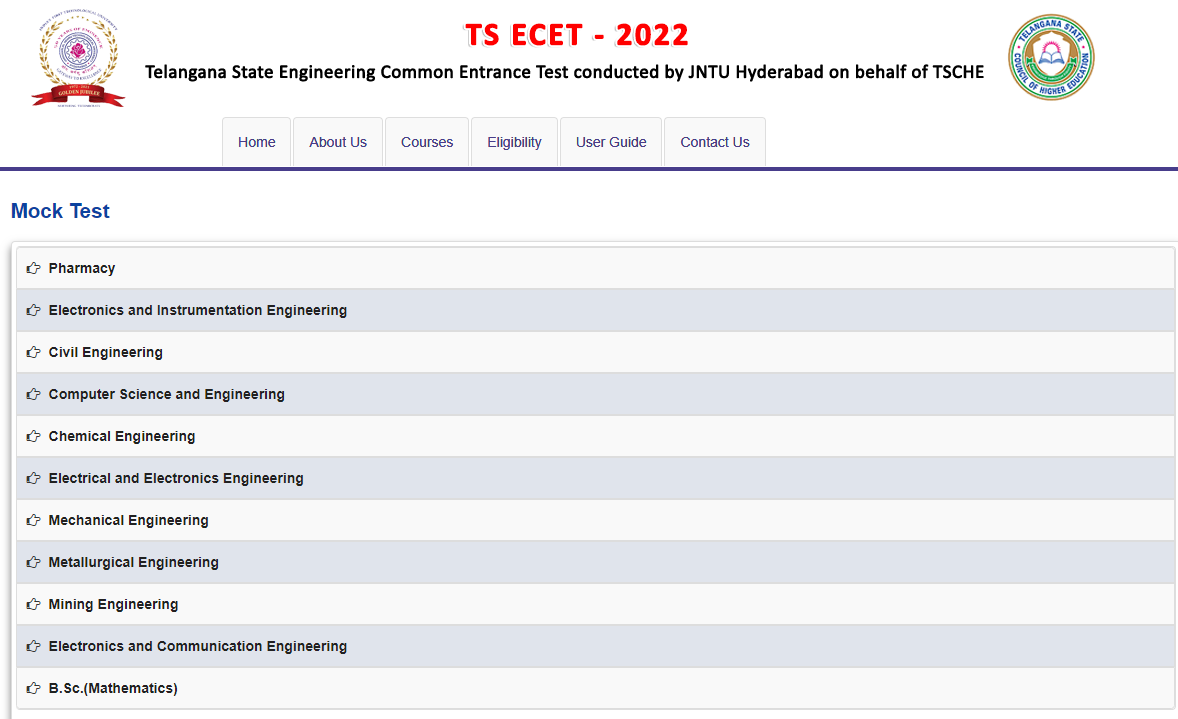
Task: Switch to the About Us tab
Action: pyautogui.click(x=337, y=141)
